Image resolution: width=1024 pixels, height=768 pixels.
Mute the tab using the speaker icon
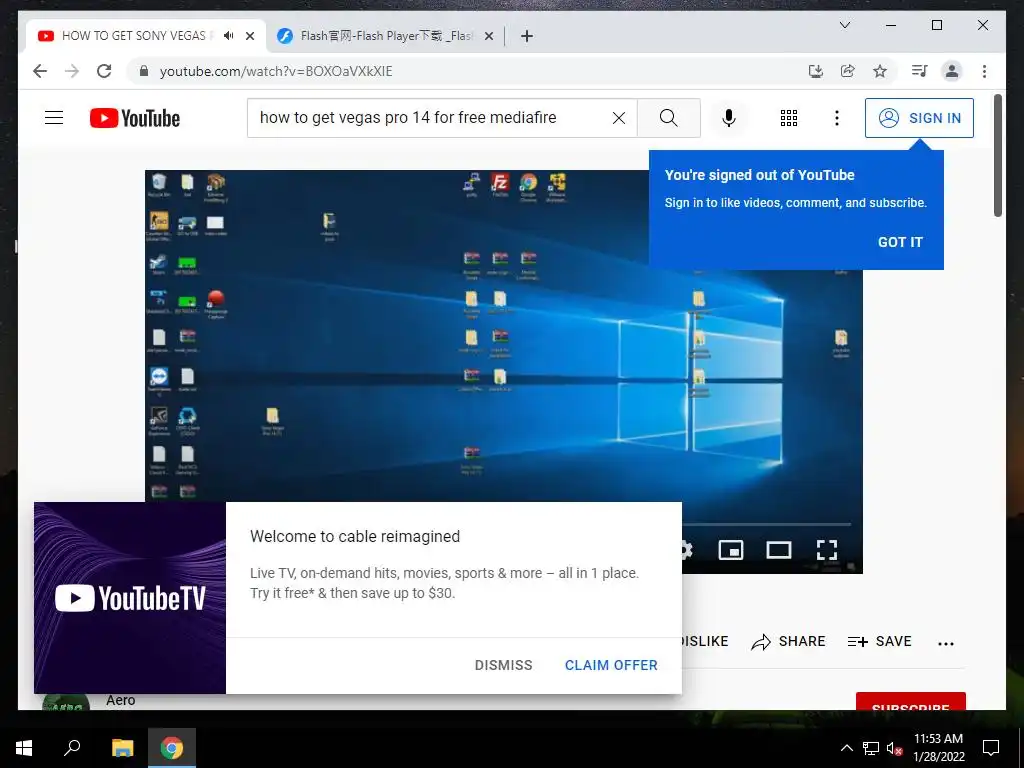(228, 35)
